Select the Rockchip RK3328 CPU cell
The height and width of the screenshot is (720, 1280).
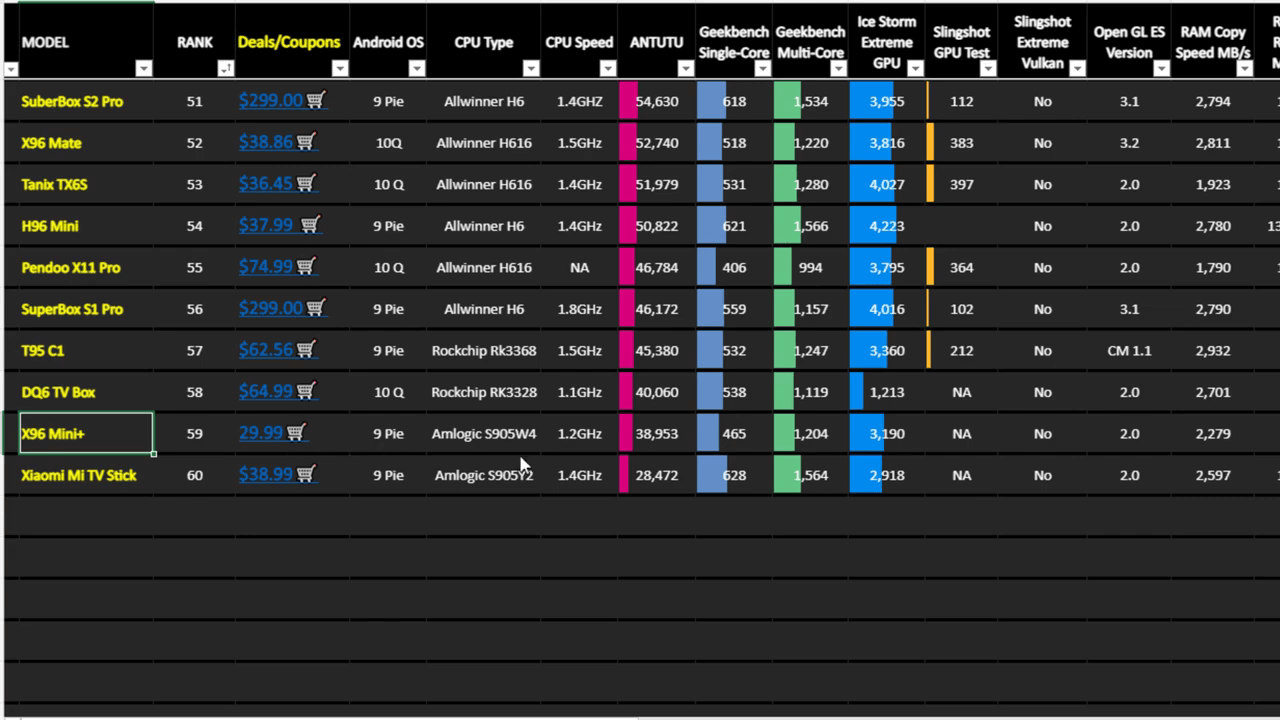484,392
